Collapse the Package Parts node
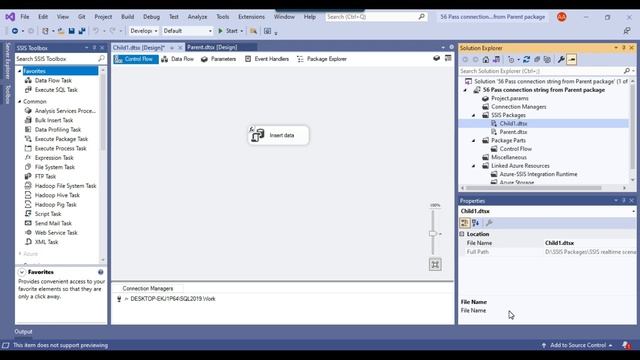The width and height of the screenshot is (640, 360). pyautogui.click(x=474, y=141)
